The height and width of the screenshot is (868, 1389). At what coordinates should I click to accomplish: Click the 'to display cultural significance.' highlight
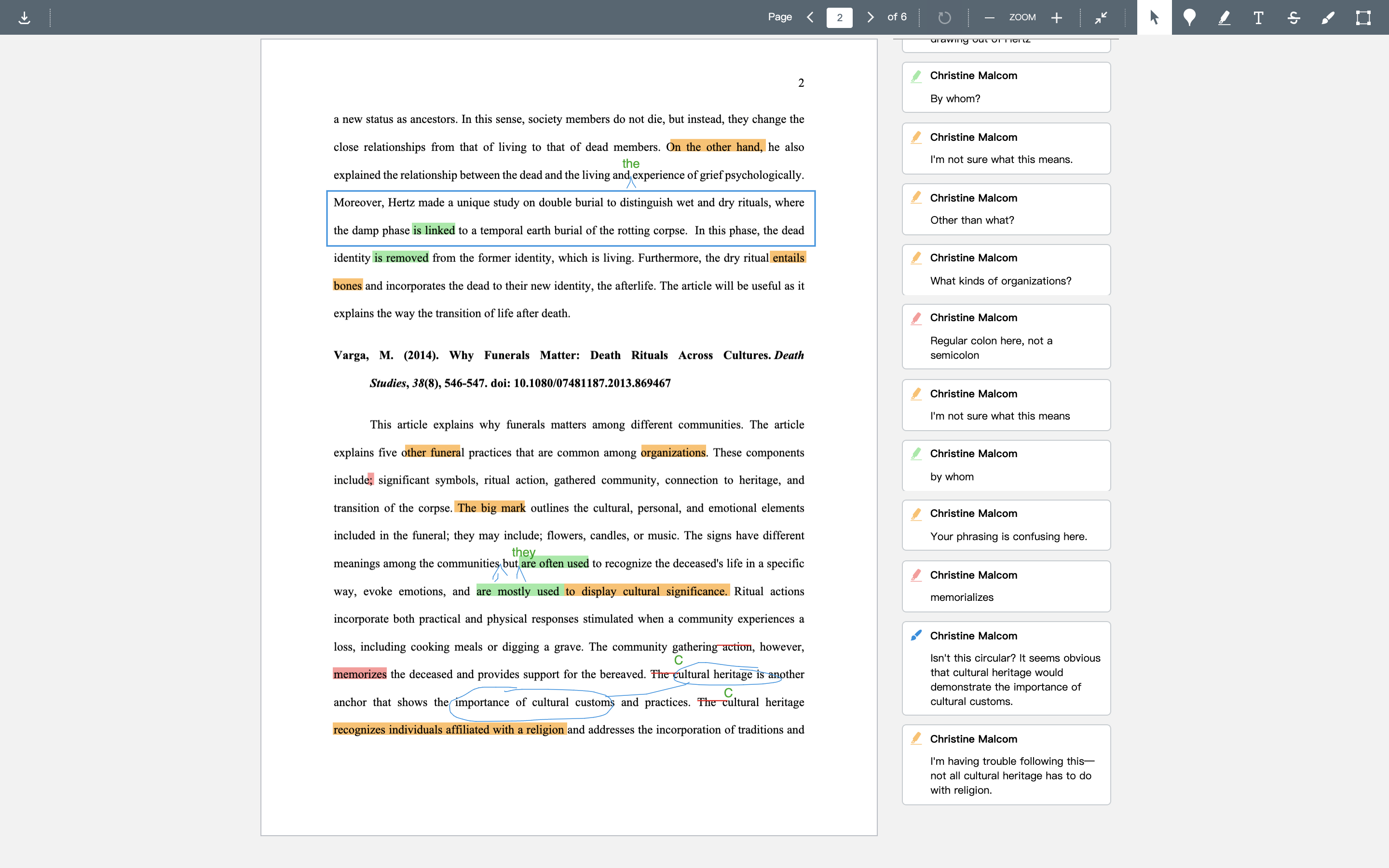pyautogui.click(x=647, y=591)
